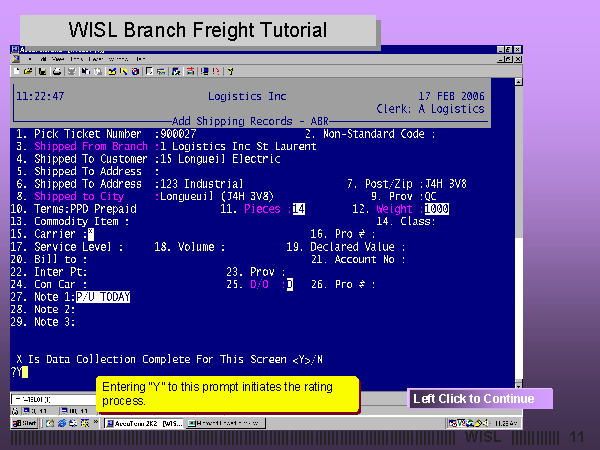Click the Account No label
600x450 pixels.
point(364,259)
